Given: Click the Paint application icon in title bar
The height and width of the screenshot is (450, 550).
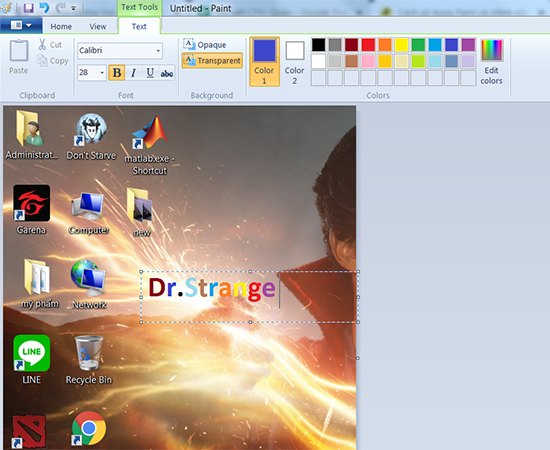Looking at the screenshot, I should [6, 8].
